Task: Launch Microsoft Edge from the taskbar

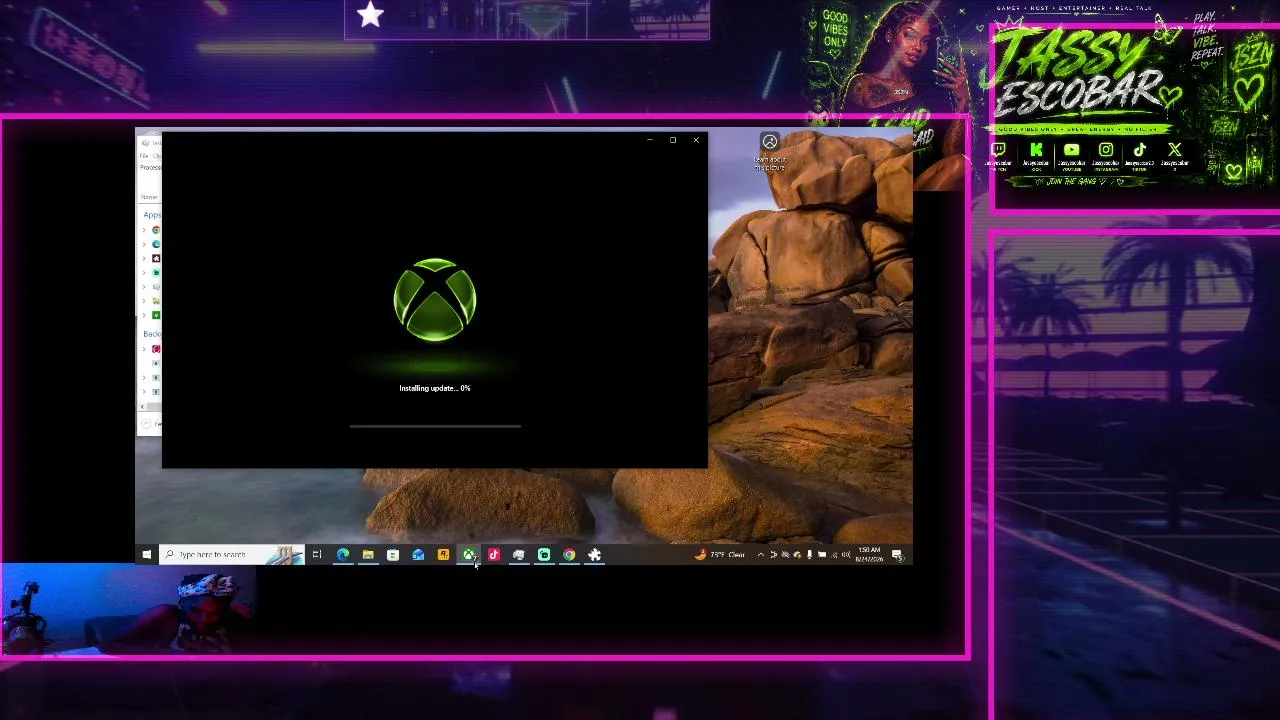Action: pos(343,555)
